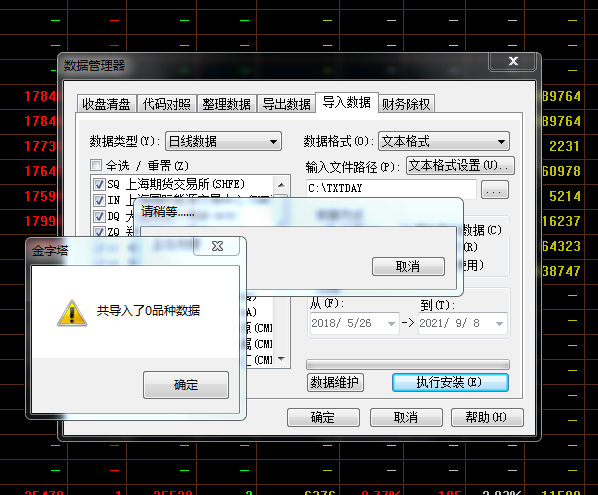Viewport: 598px width, 495px height.
Task: Uncheck the DQ exchange checkbox
Action: 99,216
